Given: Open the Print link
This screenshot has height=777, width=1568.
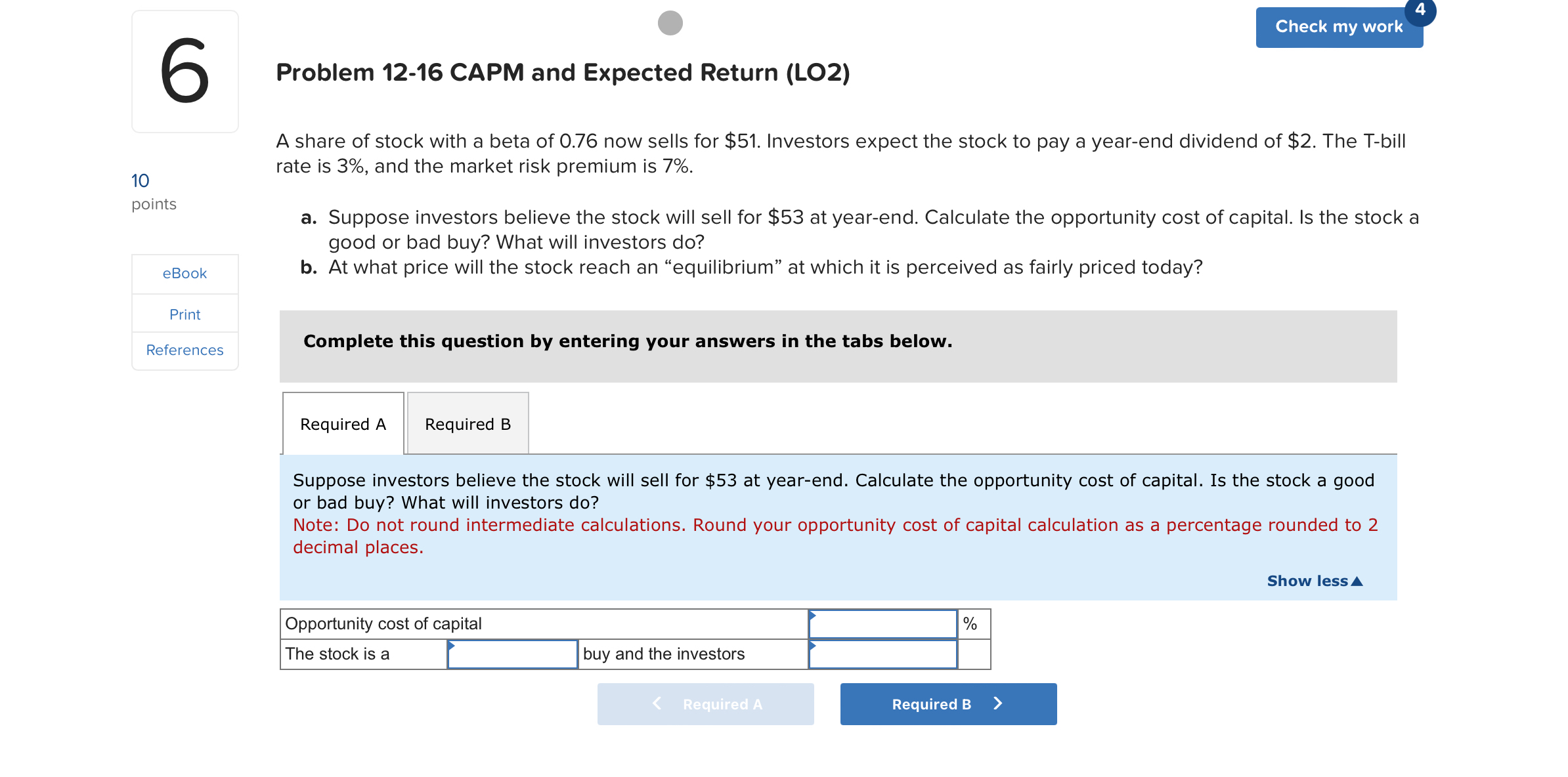Looking at the screenshot, I should [185, 314].
